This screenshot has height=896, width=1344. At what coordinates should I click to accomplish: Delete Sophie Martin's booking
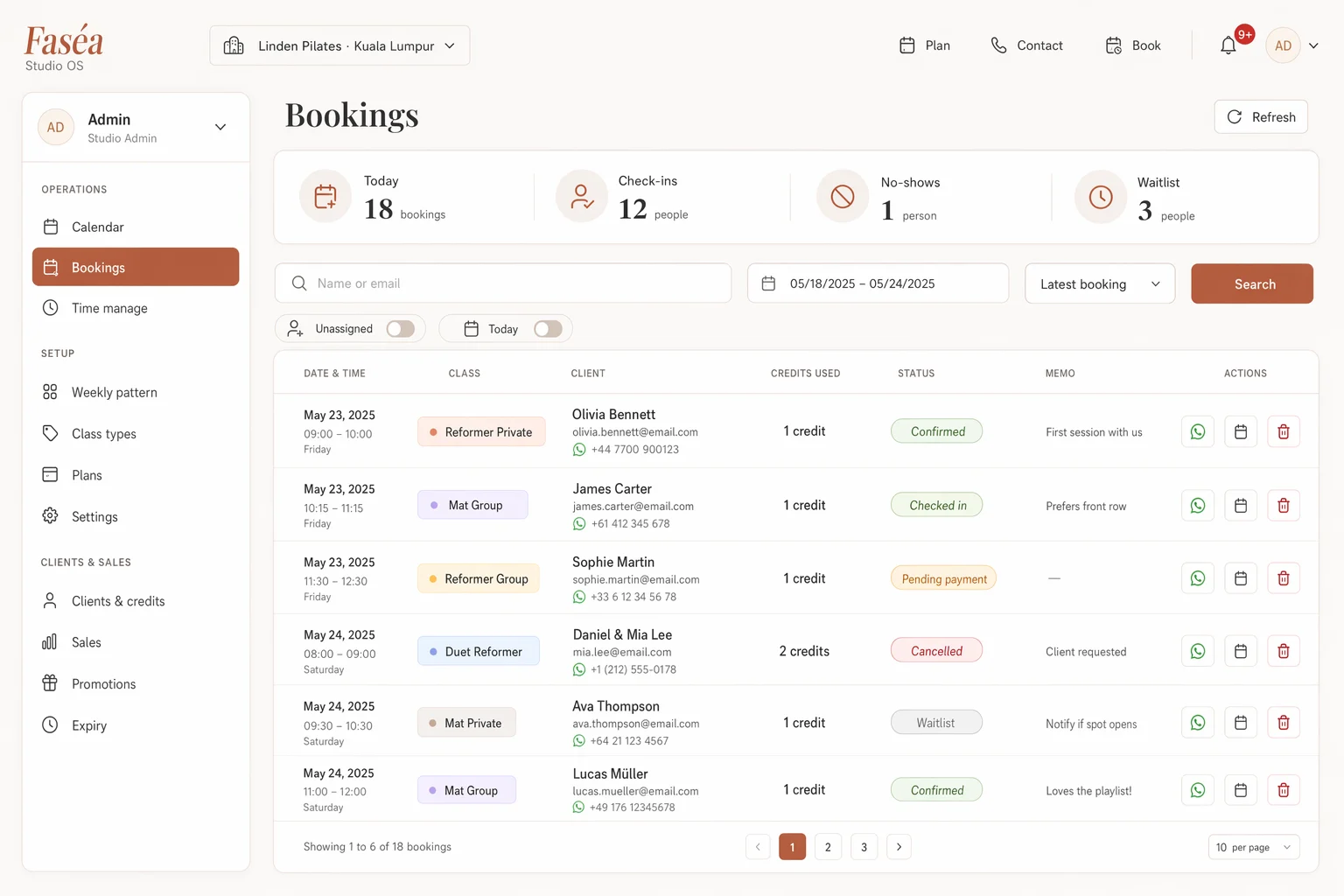[x=1284, y=578]
